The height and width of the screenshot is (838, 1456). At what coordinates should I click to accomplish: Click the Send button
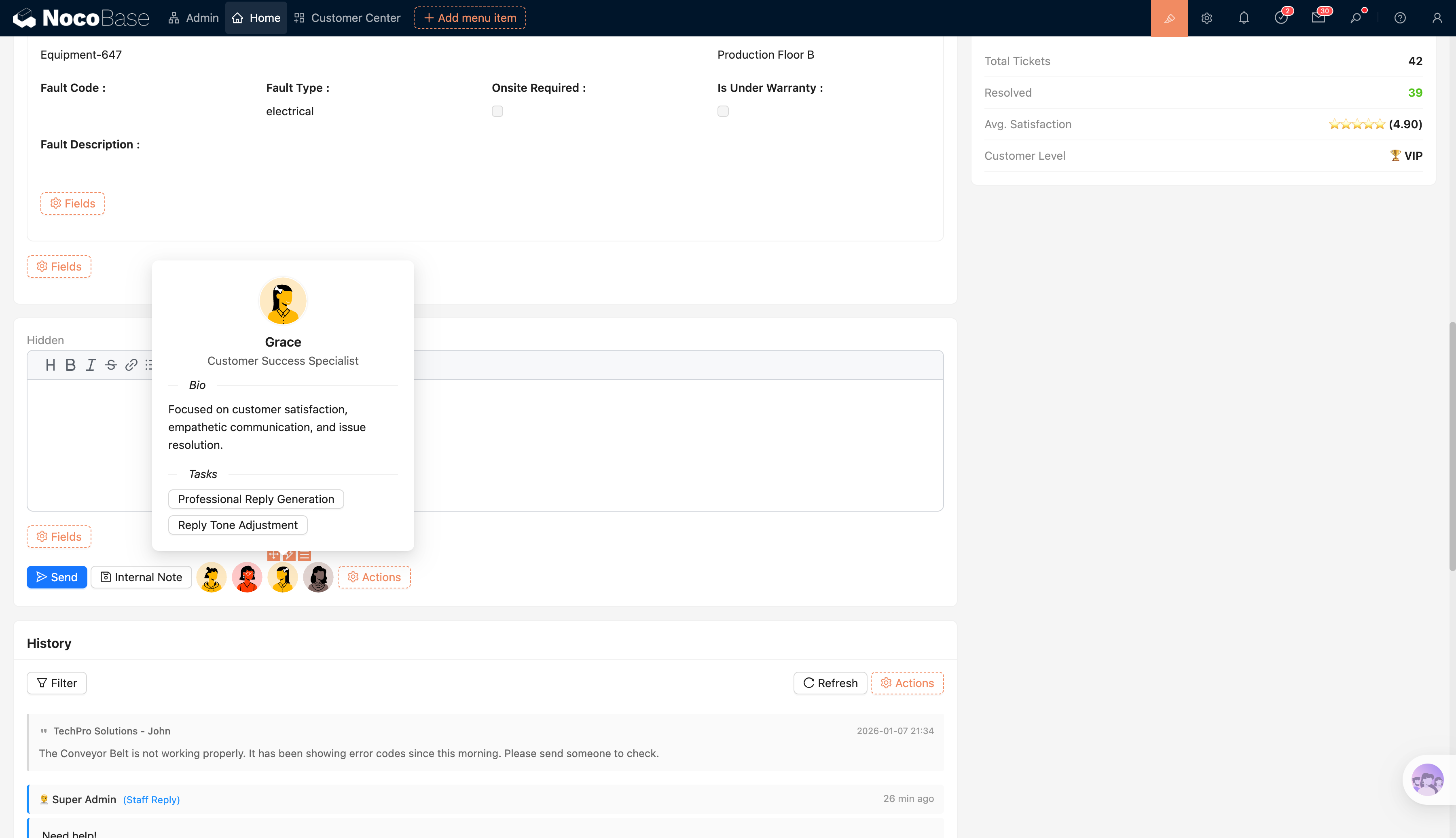point(56,577)
